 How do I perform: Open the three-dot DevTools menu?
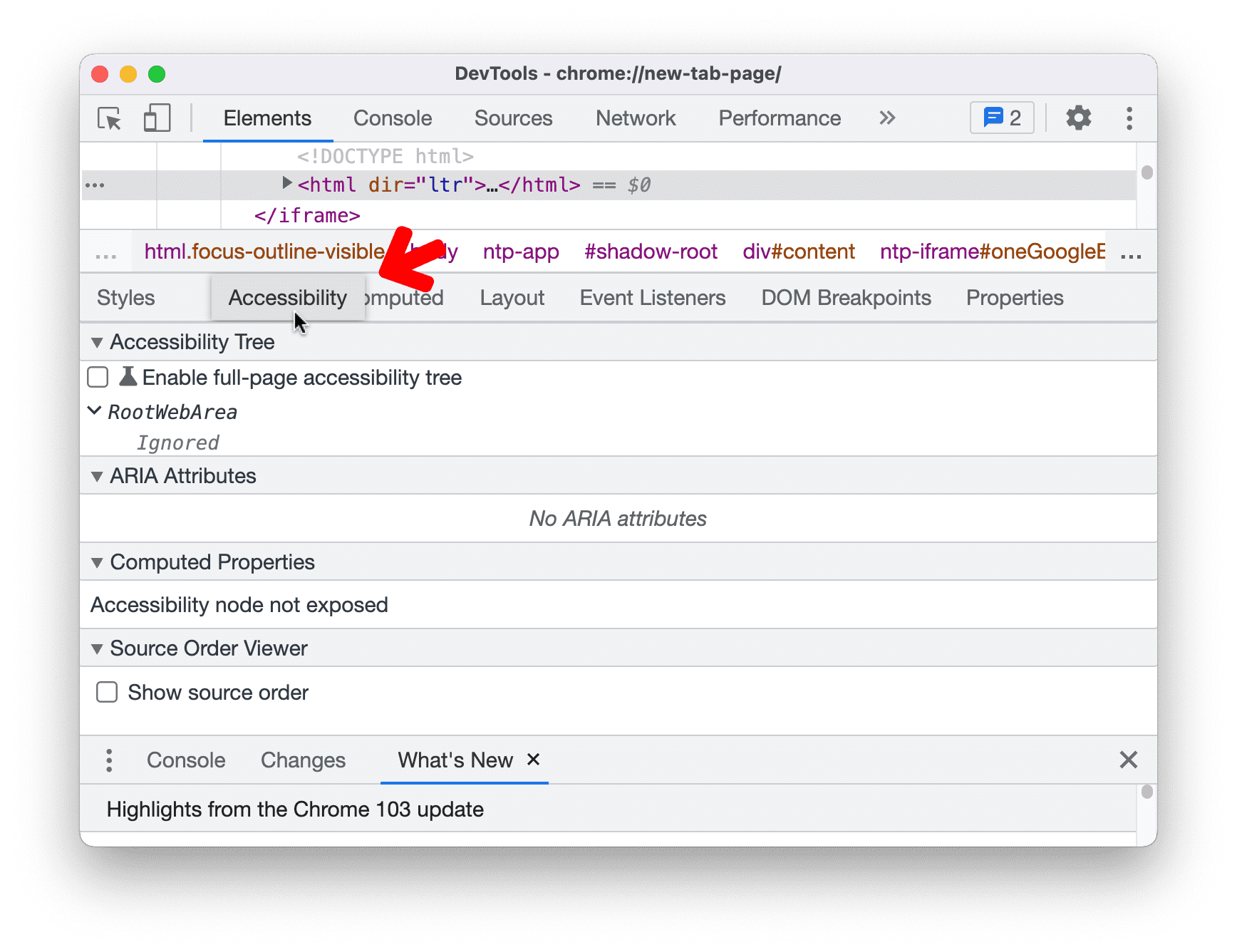(x=1129, y=118)
